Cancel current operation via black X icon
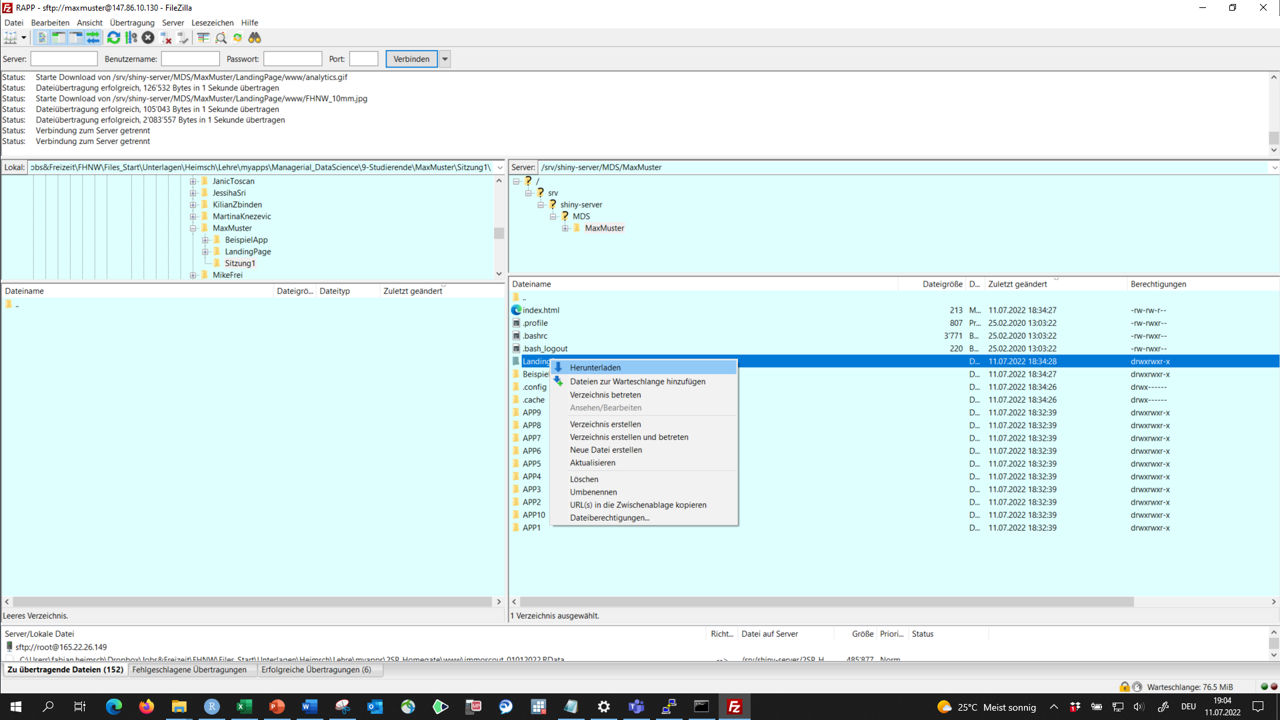 (x=148, y=38)
